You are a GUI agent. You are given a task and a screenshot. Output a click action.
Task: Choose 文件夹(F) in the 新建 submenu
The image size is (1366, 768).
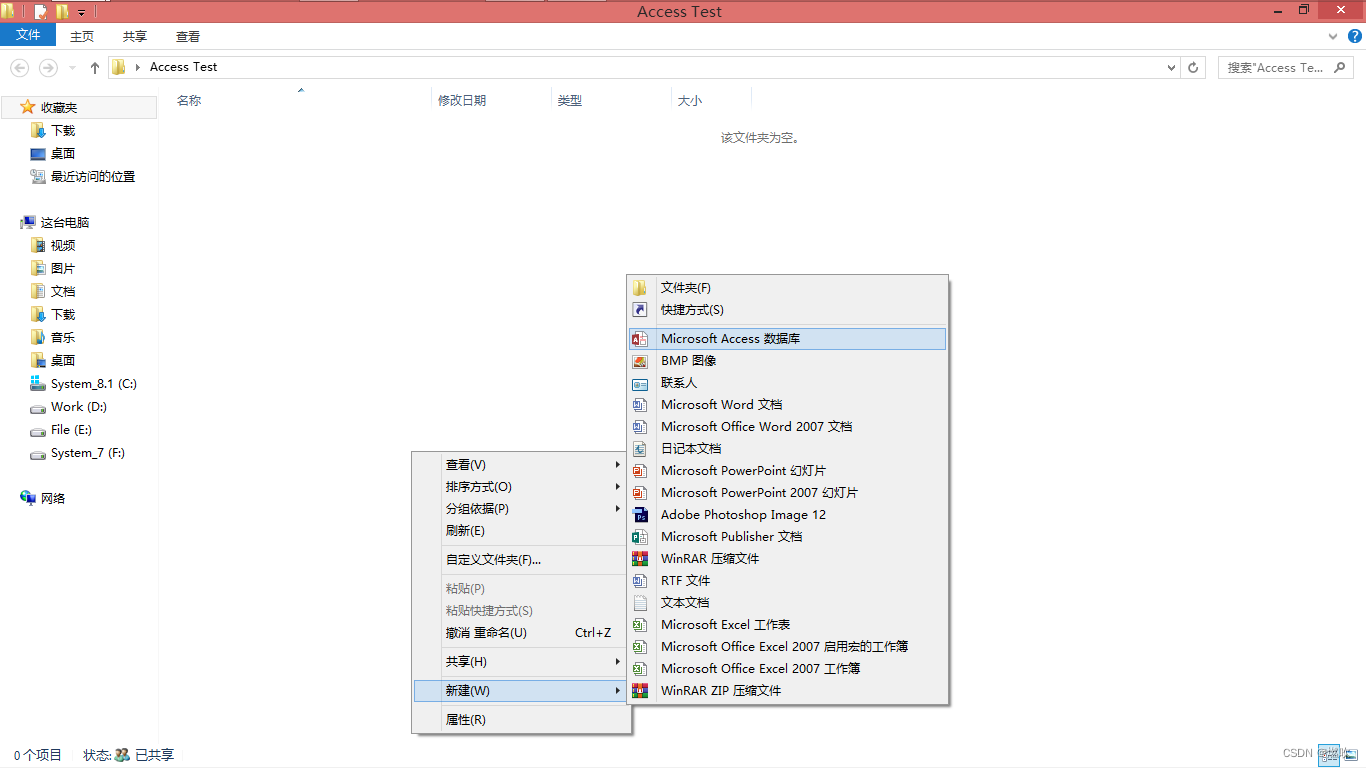click(x=787, y=288)
